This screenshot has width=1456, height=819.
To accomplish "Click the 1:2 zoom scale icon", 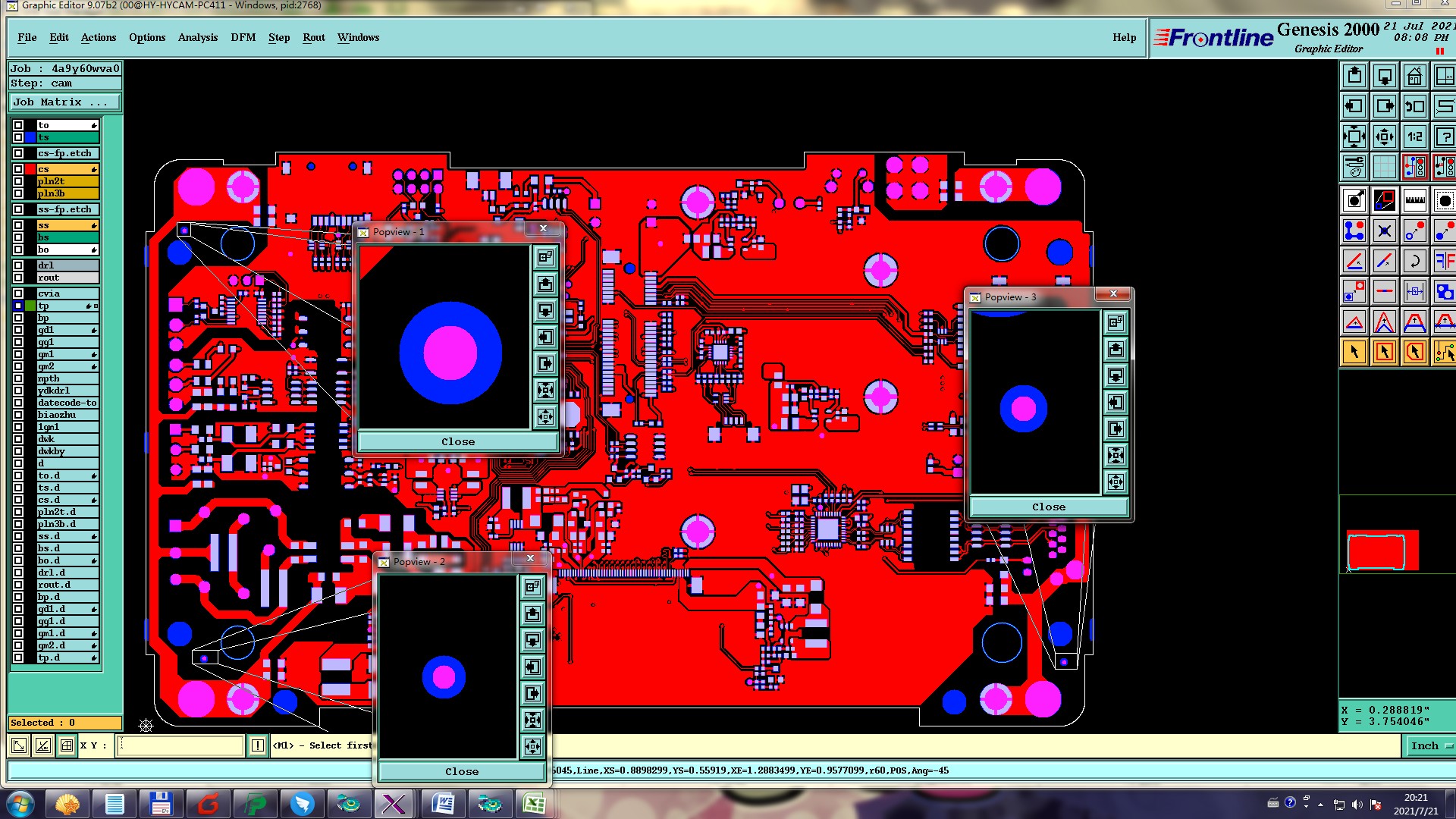I will (x=1414, y=137).
